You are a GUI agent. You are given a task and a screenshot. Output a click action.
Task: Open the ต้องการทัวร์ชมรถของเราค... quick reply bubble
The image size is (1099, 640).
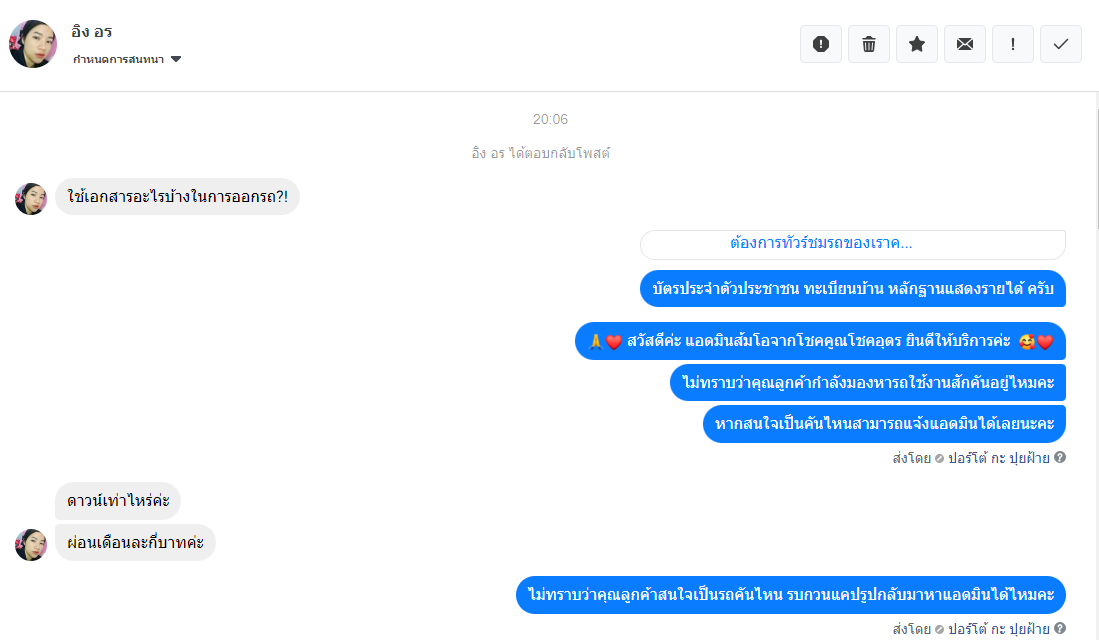(853, 244)
